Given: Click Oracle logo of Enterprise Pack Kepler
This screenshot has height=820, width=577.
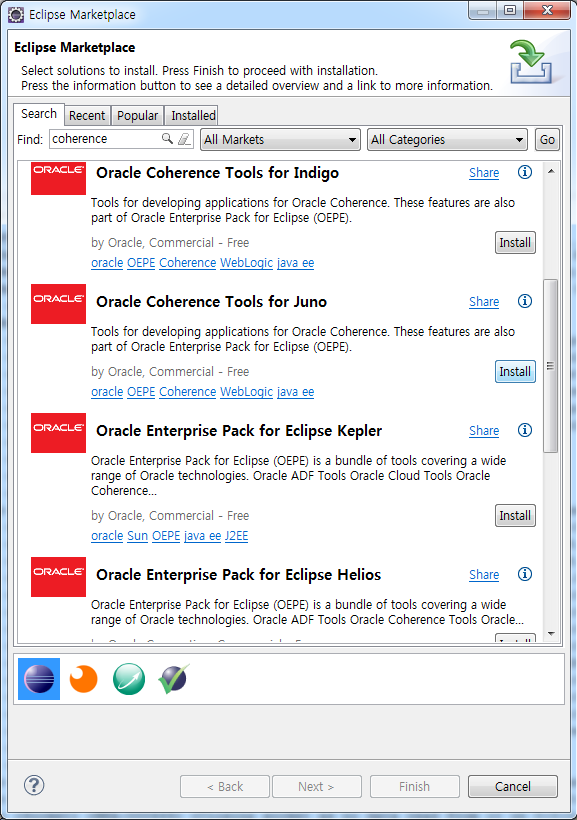Looking at the screenshot, I should click(x=58, y=433).
